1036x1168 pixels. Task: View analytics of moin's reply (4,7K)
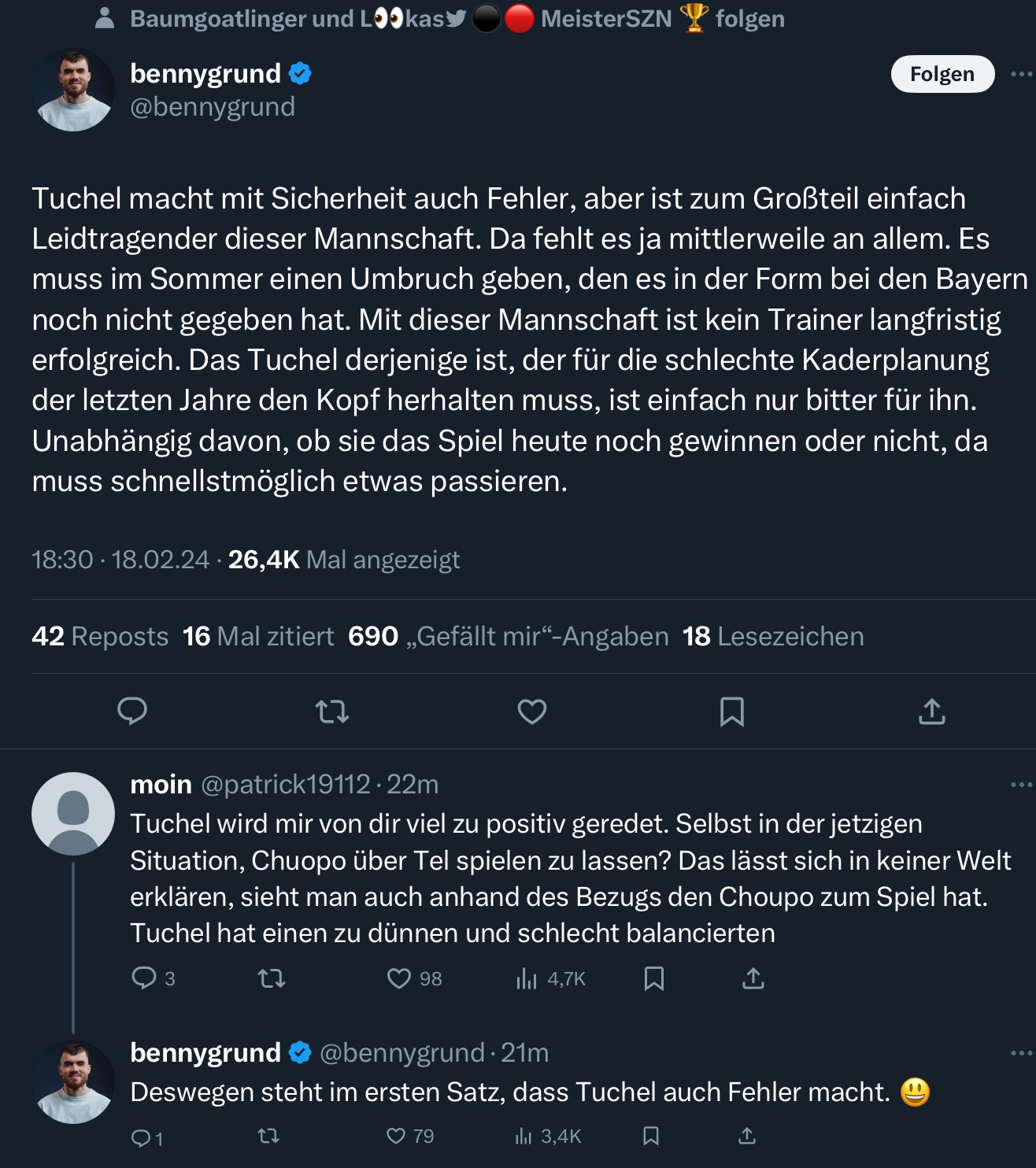tap(527, 979)
